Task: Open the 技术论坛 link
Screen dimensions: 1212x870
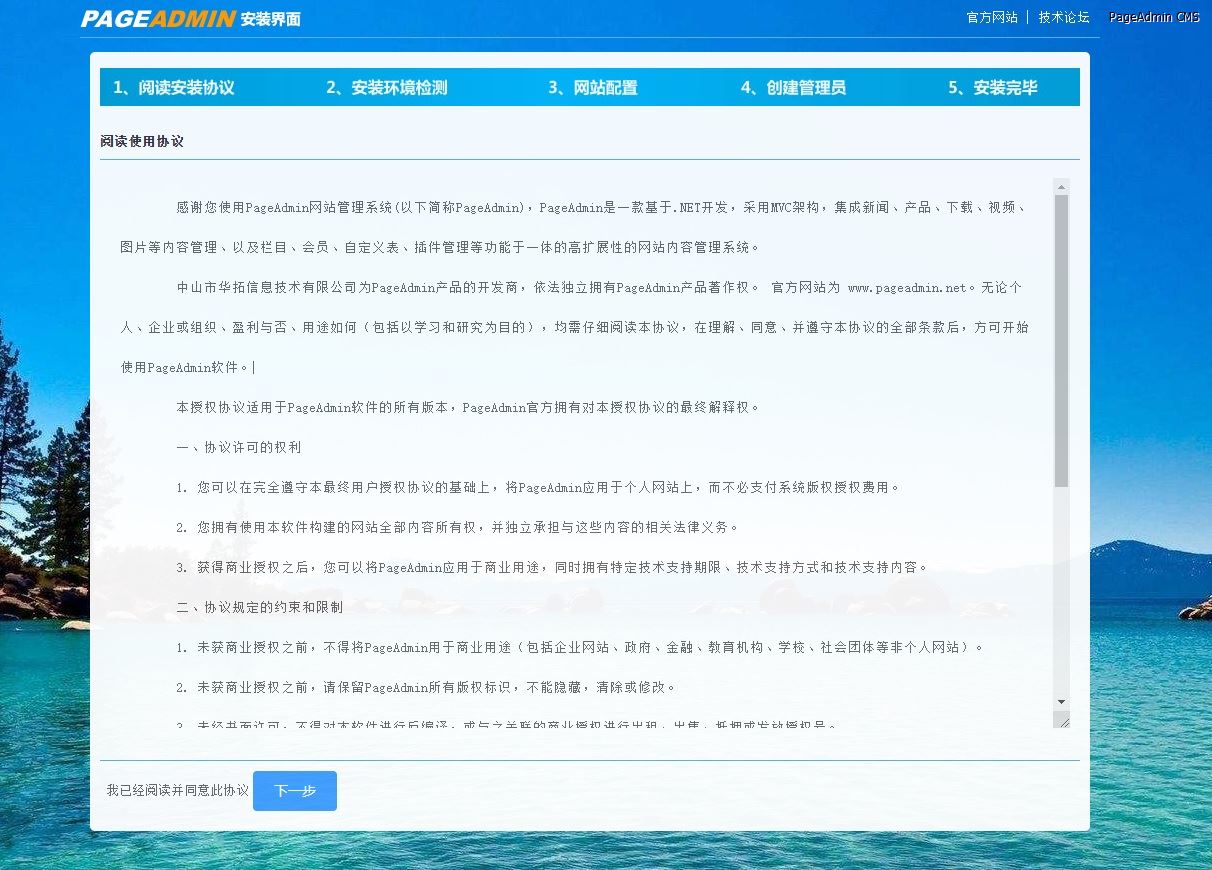Action: (x=1064, y=17)
